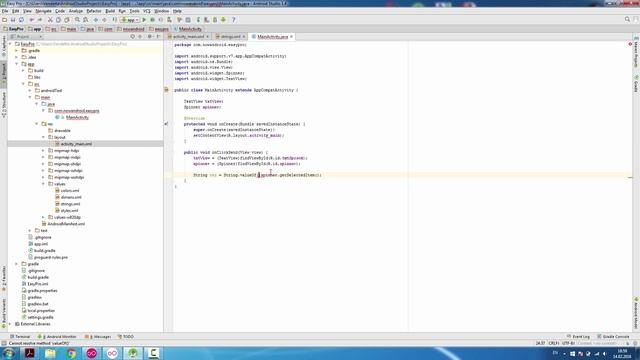640x360 pixels.
Task: Click the Cut scissors icon
Action: coord(50,20)
